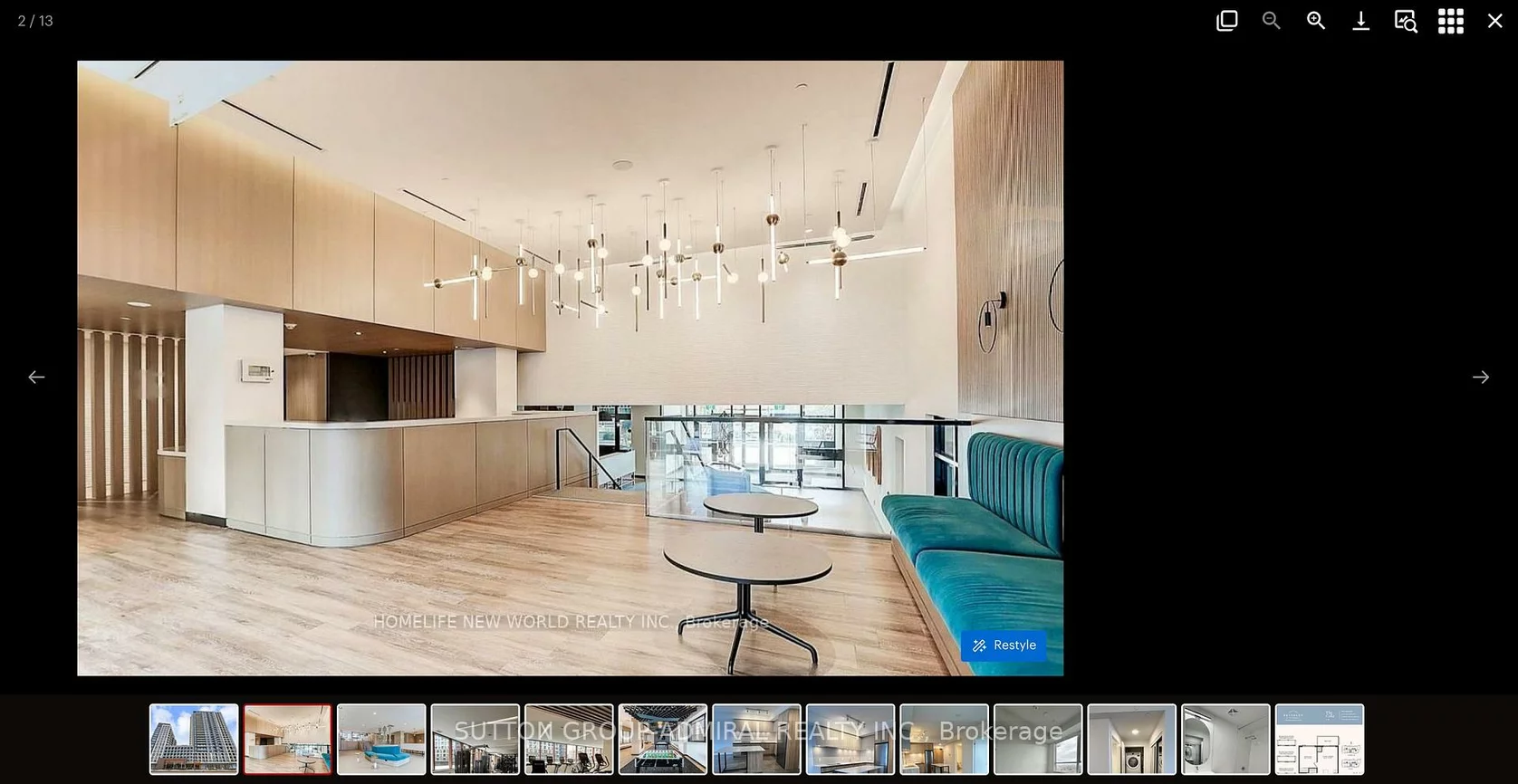Screen dimensions: 1518x784
Task: Click the Restyle button on photo
Action: (1004, 645)
